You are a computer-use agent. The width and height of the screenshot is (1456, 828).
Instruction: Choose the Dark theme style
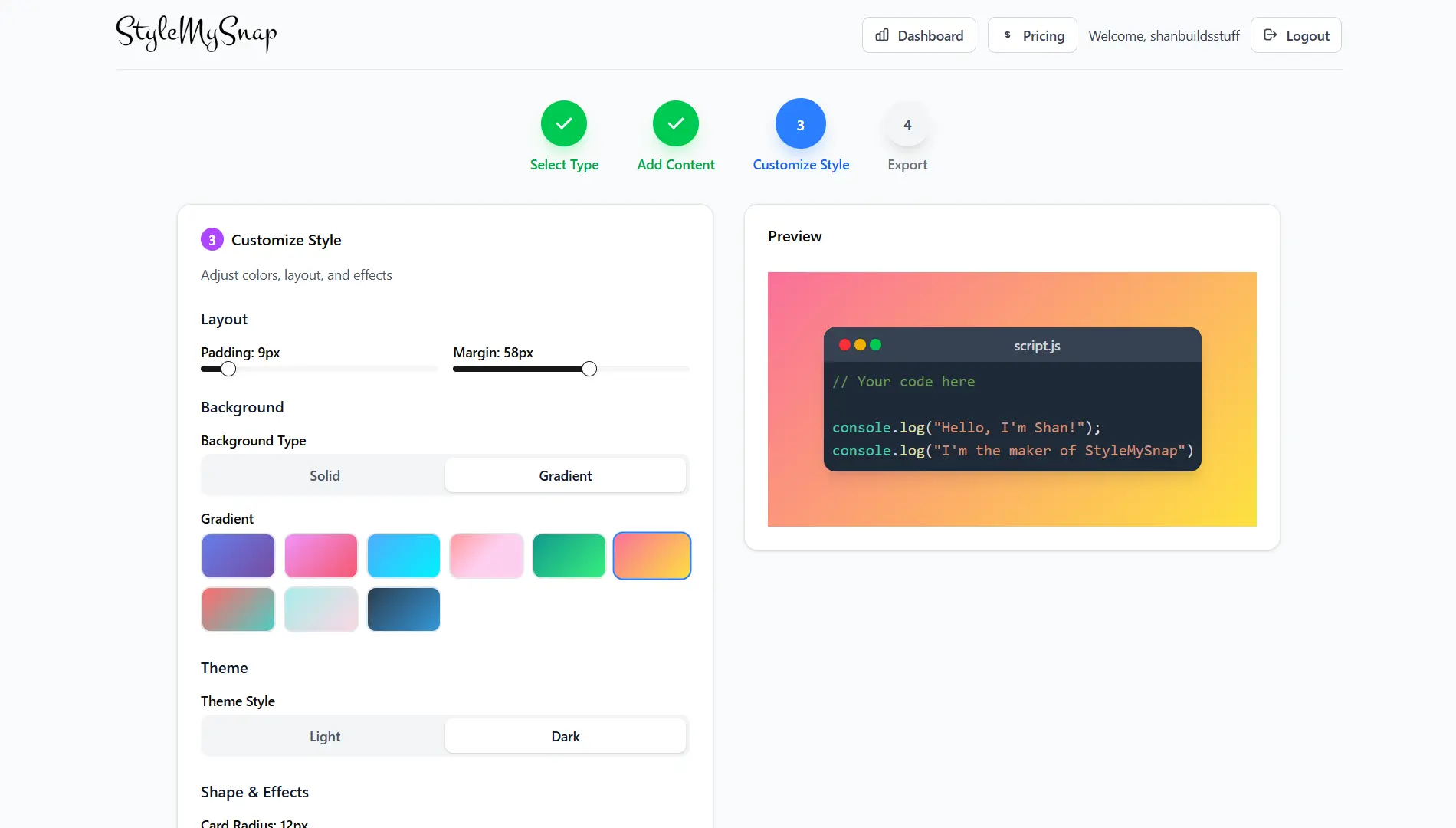(566, 736)
